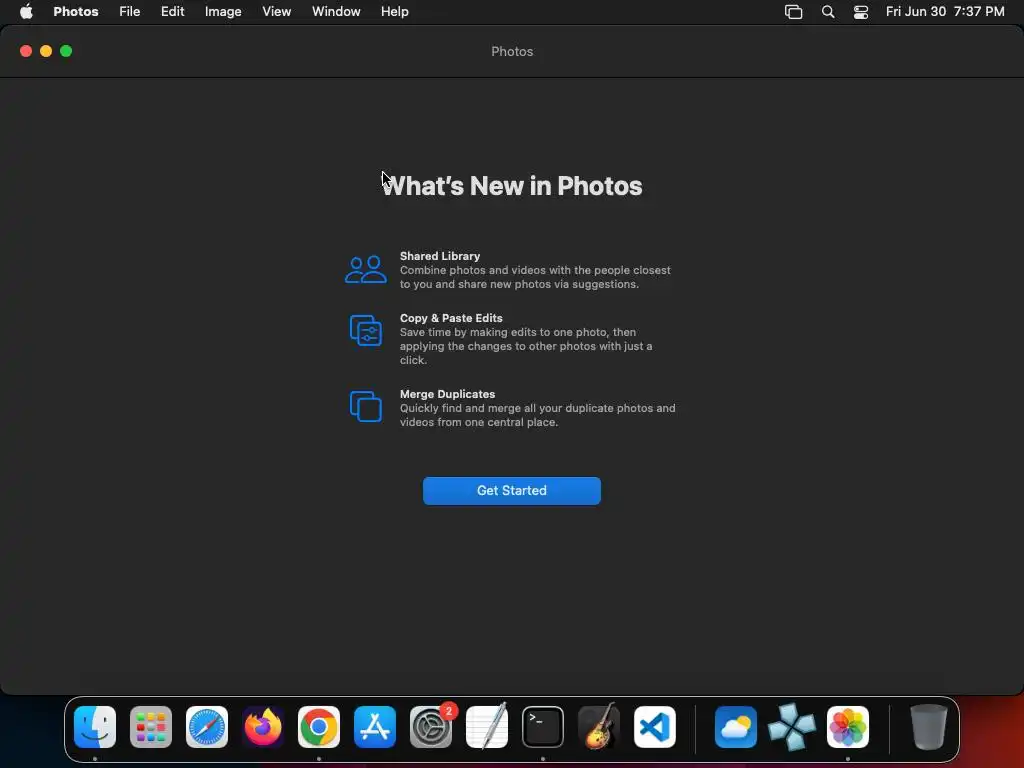Image resolution: width=1024 pixels, height=768 pixels.
Task: Launch Firefox from the Dock
Action: 263,727
